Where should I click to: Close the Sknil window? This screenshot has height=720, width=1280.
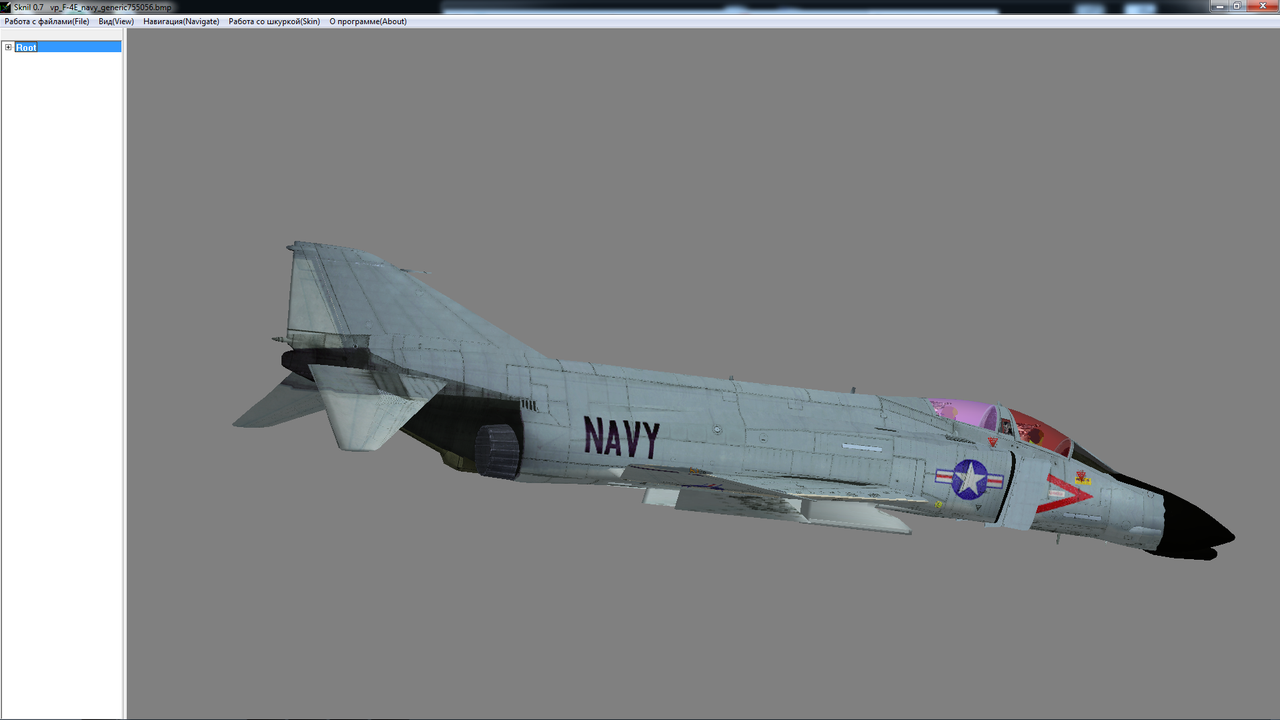pyautogui.click(x=1261, y=6)
